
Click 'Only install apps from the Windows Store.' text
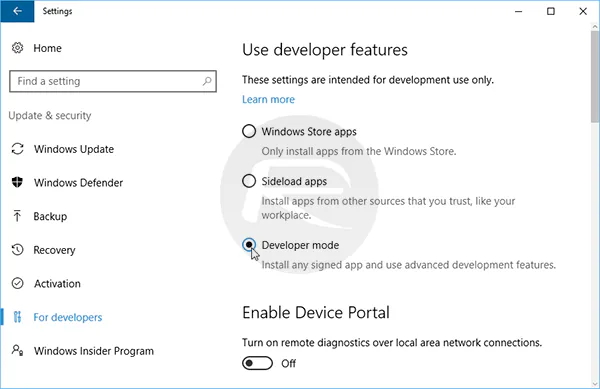pyautogui.click(x=359, y=151)
